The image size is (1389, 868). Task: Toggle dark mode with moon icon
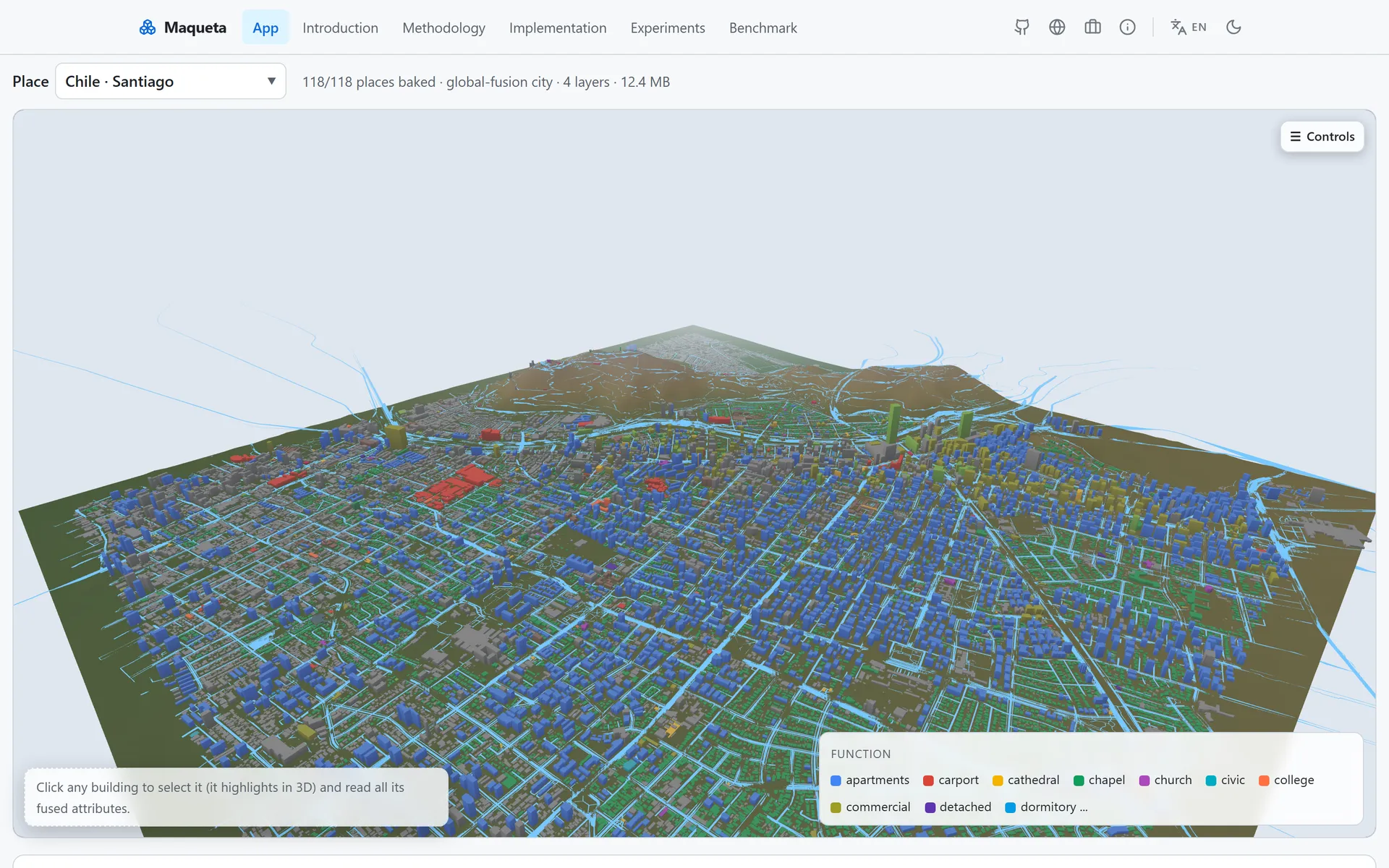coord(1233,27)
